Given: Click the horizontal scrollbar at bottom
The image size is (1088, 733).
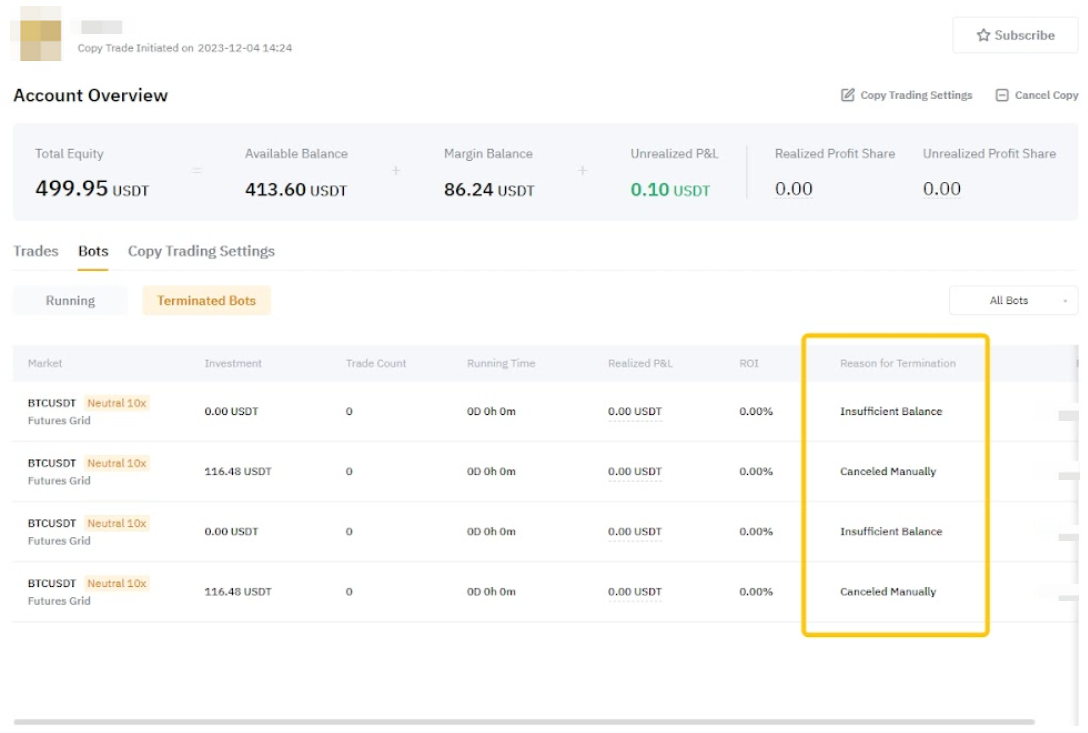Looking at the screenshot, I should pos(524,721).
